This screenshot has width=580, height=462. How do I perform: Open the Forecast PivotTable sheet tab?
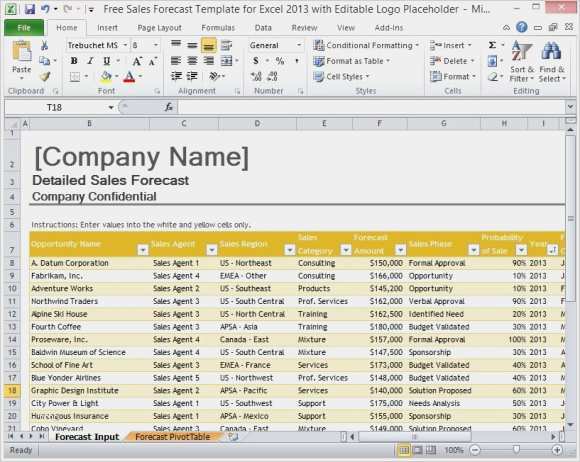point(172,437)
